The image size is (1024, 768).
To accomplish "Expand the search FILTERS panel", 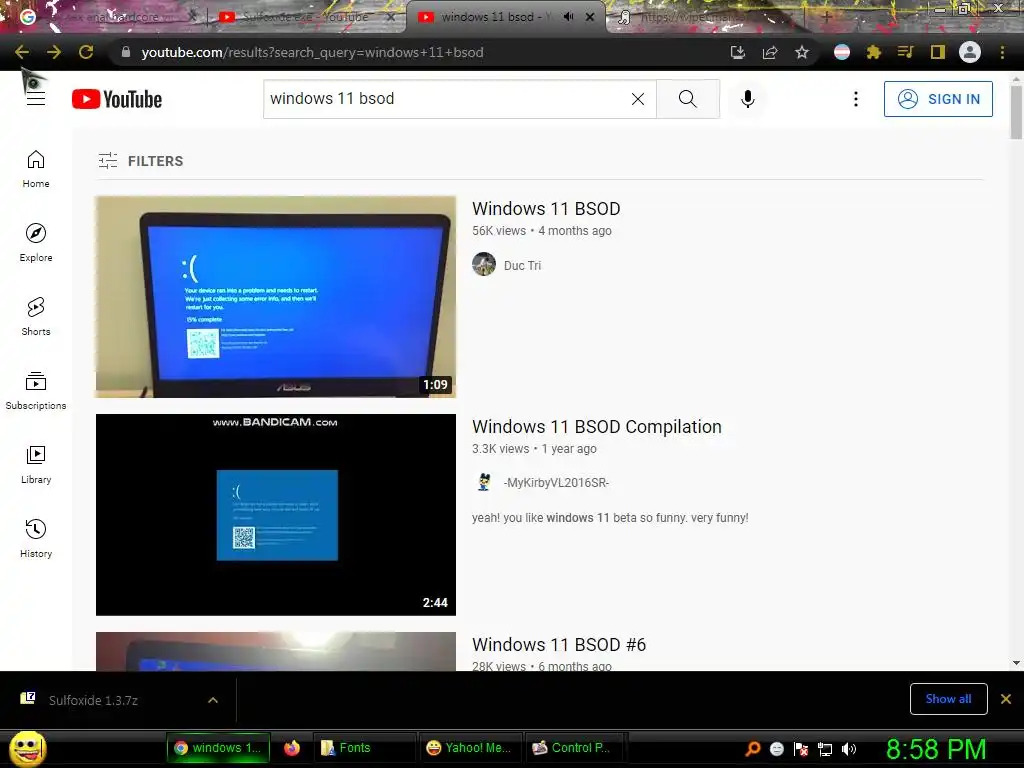I will pos(141,161).
